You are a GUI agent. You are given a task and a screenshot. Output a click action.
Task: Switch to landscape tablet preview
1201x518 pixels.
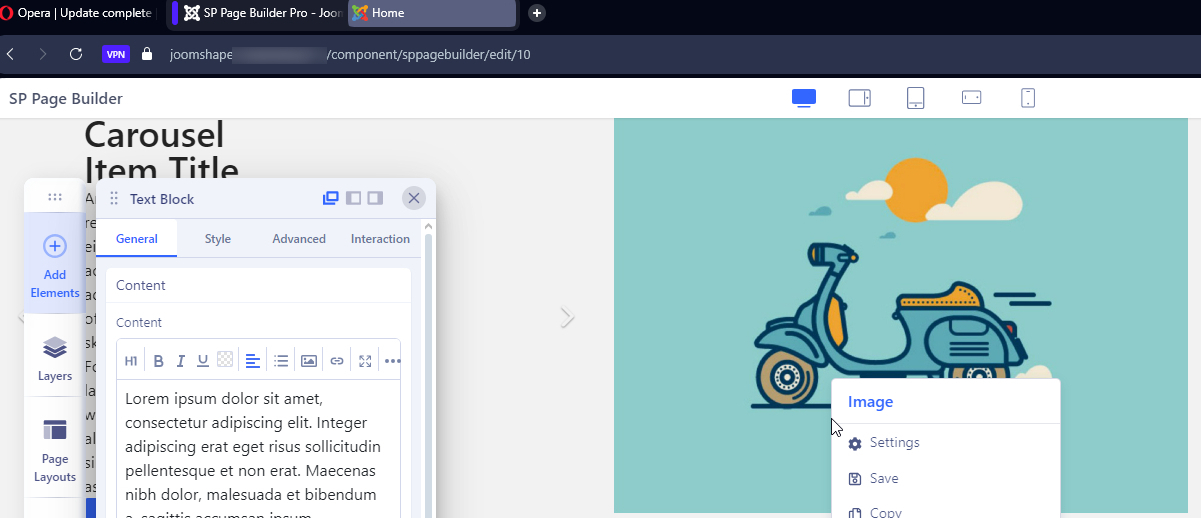(859, 98)
